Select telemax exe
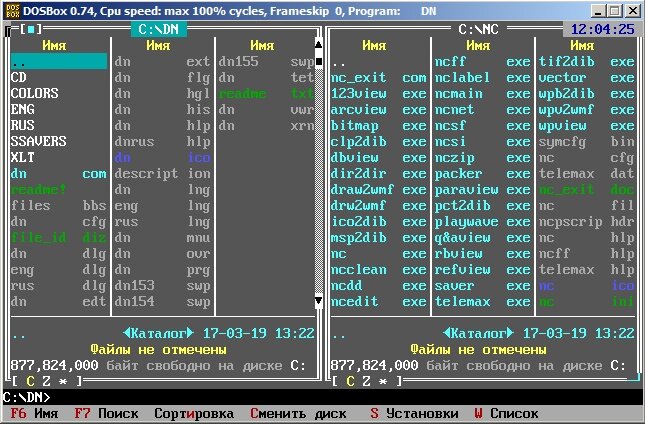The height and width of the screenshot is (424, 645). point(483,302)
